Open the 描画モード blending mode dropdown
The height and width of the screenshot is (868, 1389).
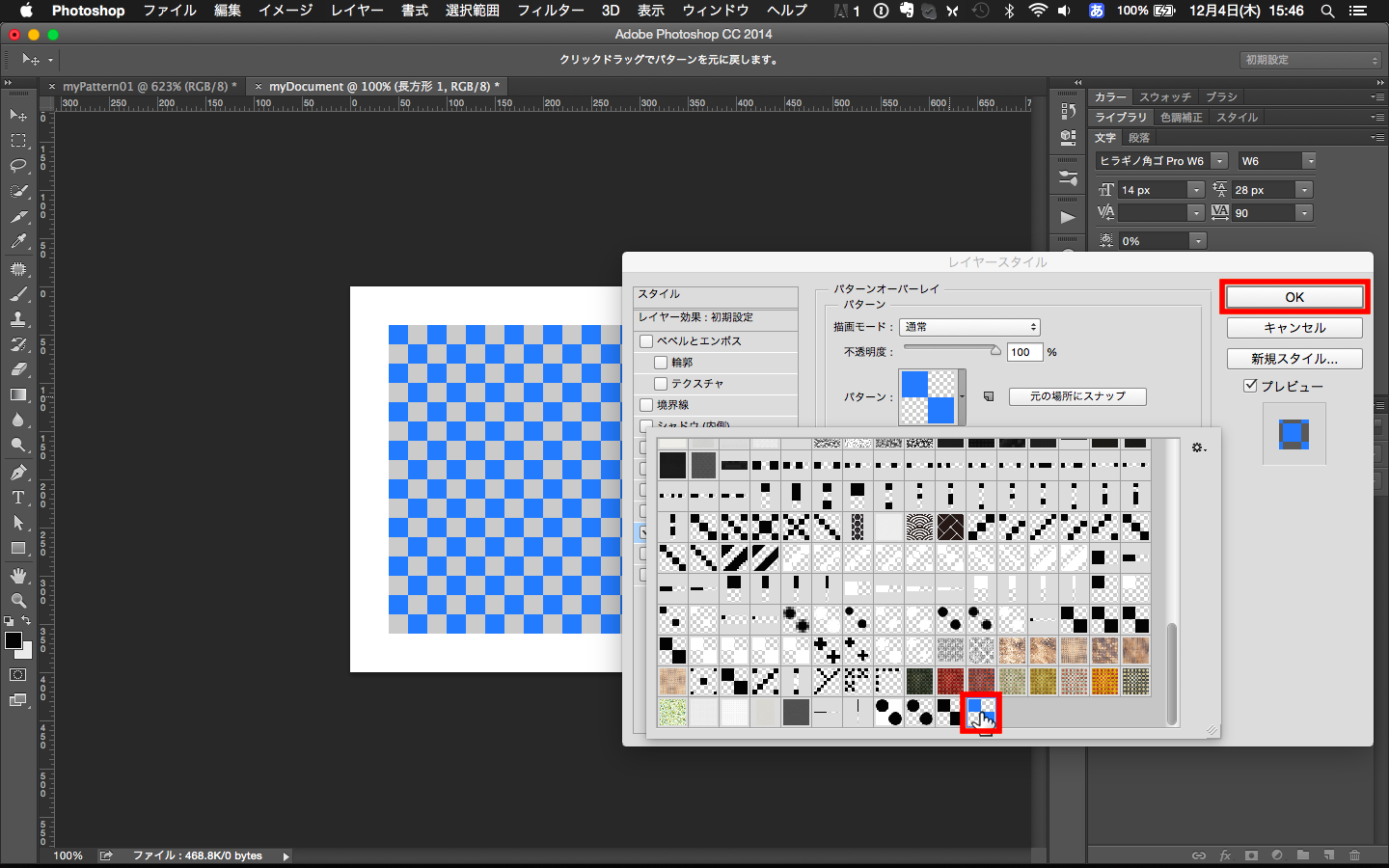pos(968,327)
